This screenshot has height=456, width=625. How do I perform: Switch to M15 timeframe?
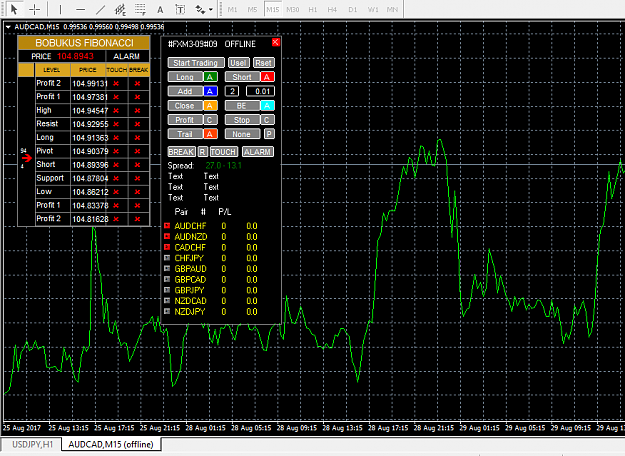point(273,9)
